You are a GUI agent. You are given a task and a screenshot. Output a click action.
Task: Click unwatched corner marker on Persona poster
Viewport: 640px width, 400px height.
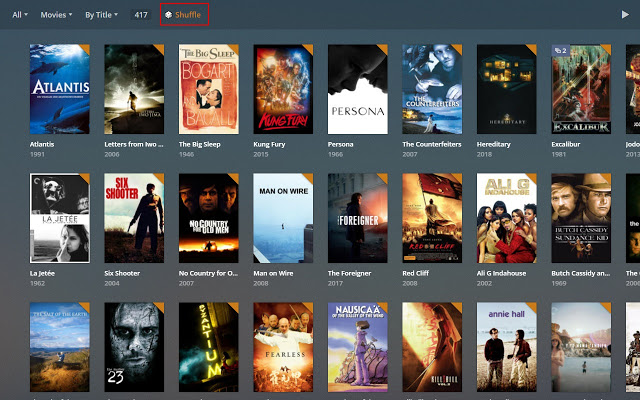coord(384,48)
